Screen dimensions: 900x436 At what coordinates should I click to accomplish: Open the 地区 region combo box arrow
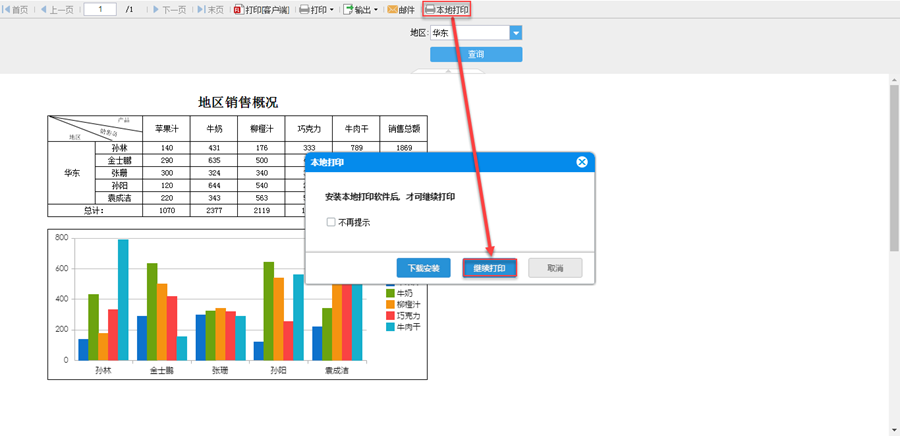pyautogui.click(x=516, y=33)
